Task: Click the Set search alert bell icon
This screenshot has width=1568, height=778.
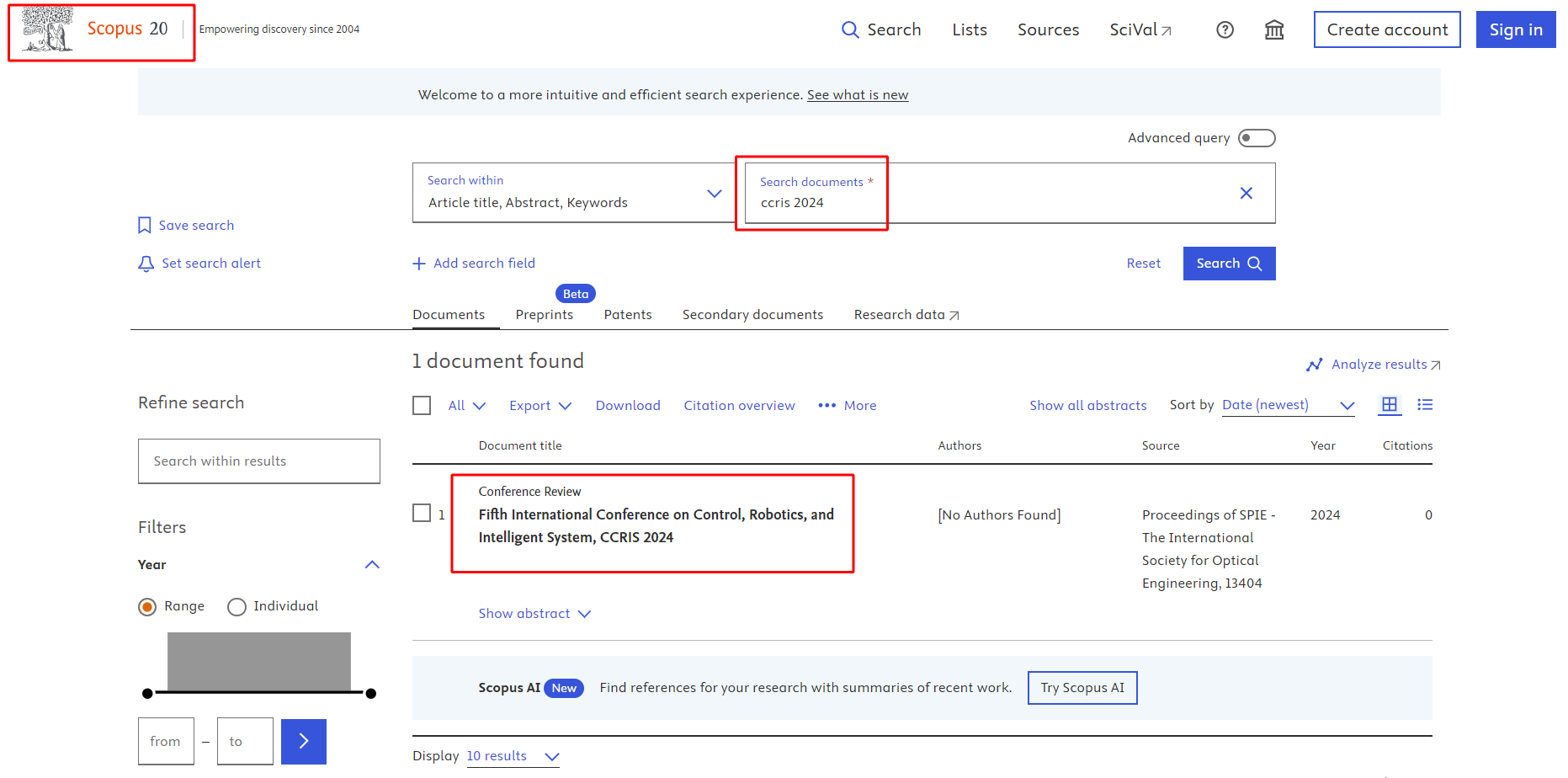Action: point(146,264)
